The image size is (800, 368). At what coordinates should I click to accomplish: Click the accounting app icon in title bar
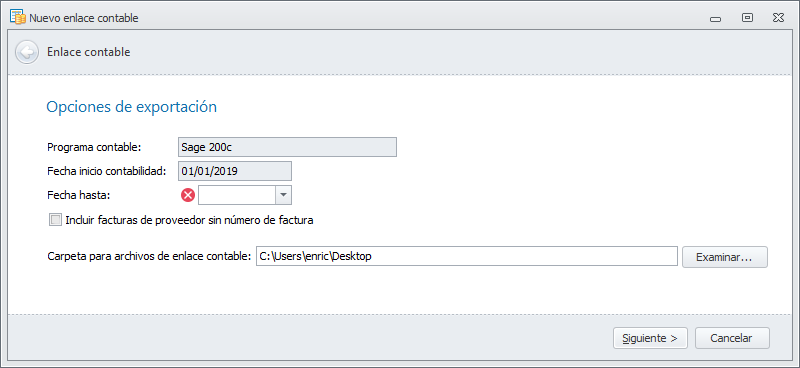click(x=18, y=17)
